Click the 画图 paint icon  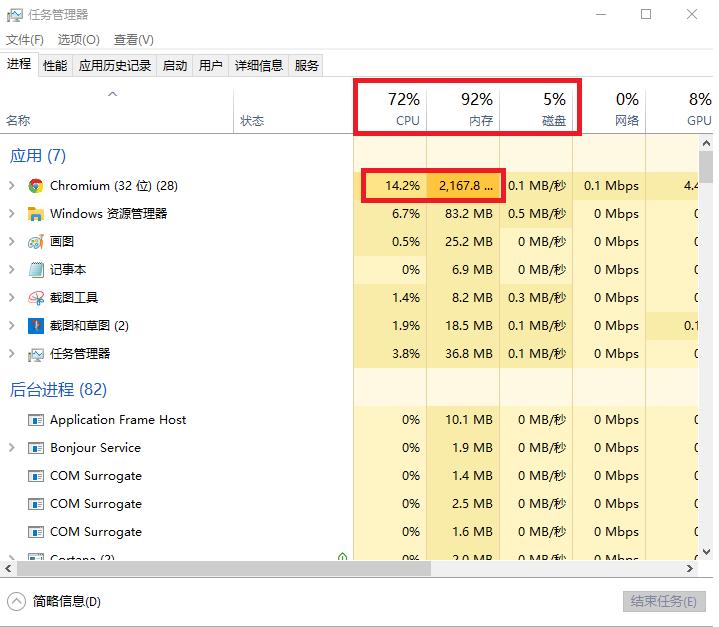pyautogui.click(x=35, y=242)
